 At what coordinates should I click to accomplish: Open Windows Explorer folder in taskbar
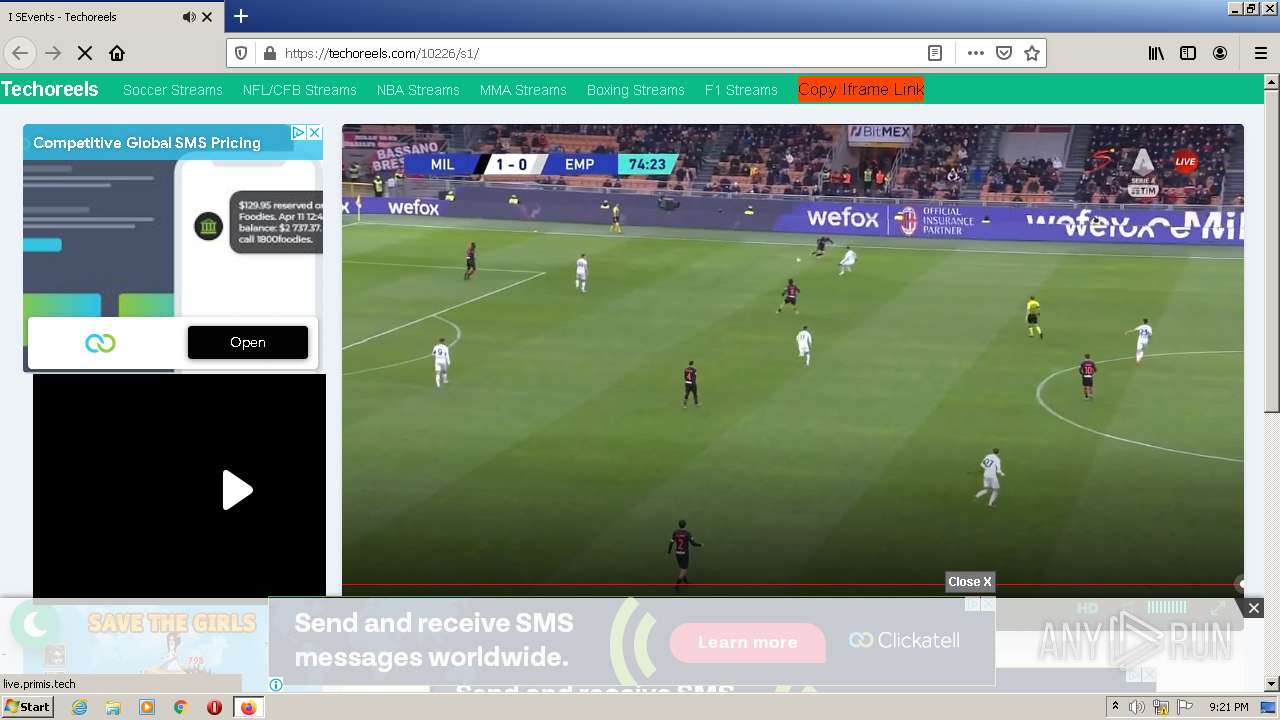[x=113, y=707]
